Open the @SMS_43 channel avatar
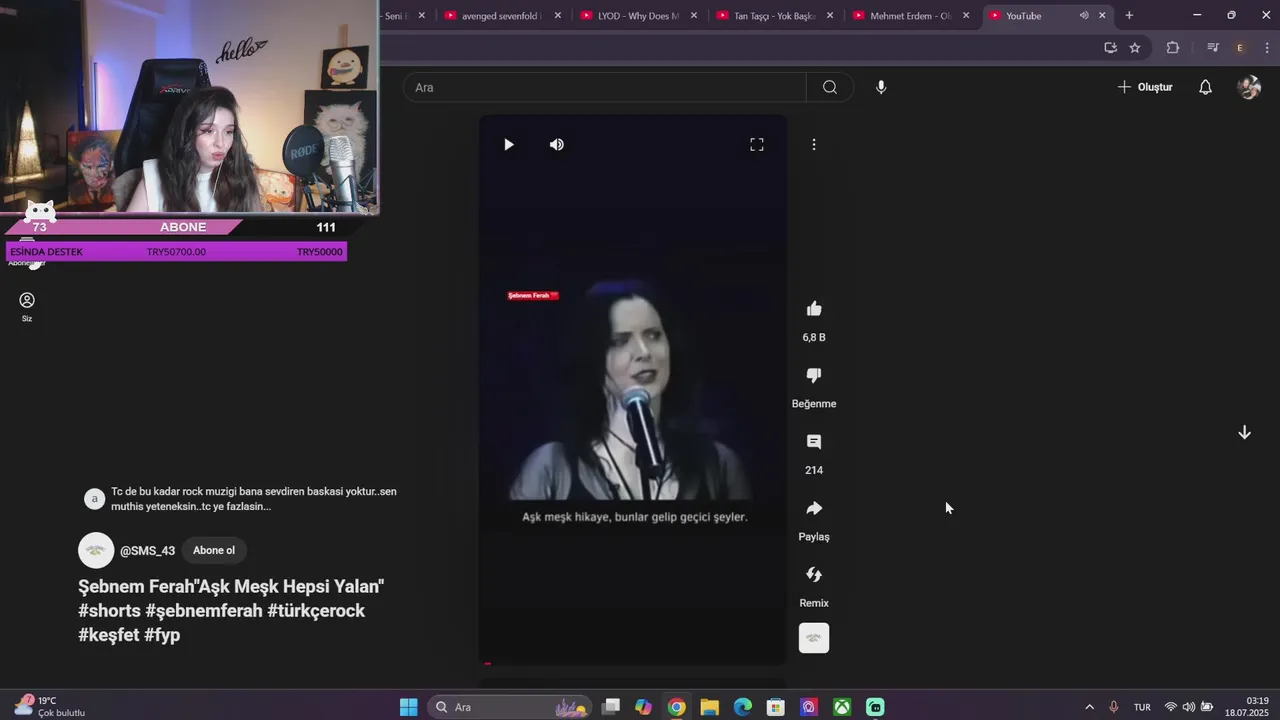Viewport: 1280px width, 720px height. point(96,551)
